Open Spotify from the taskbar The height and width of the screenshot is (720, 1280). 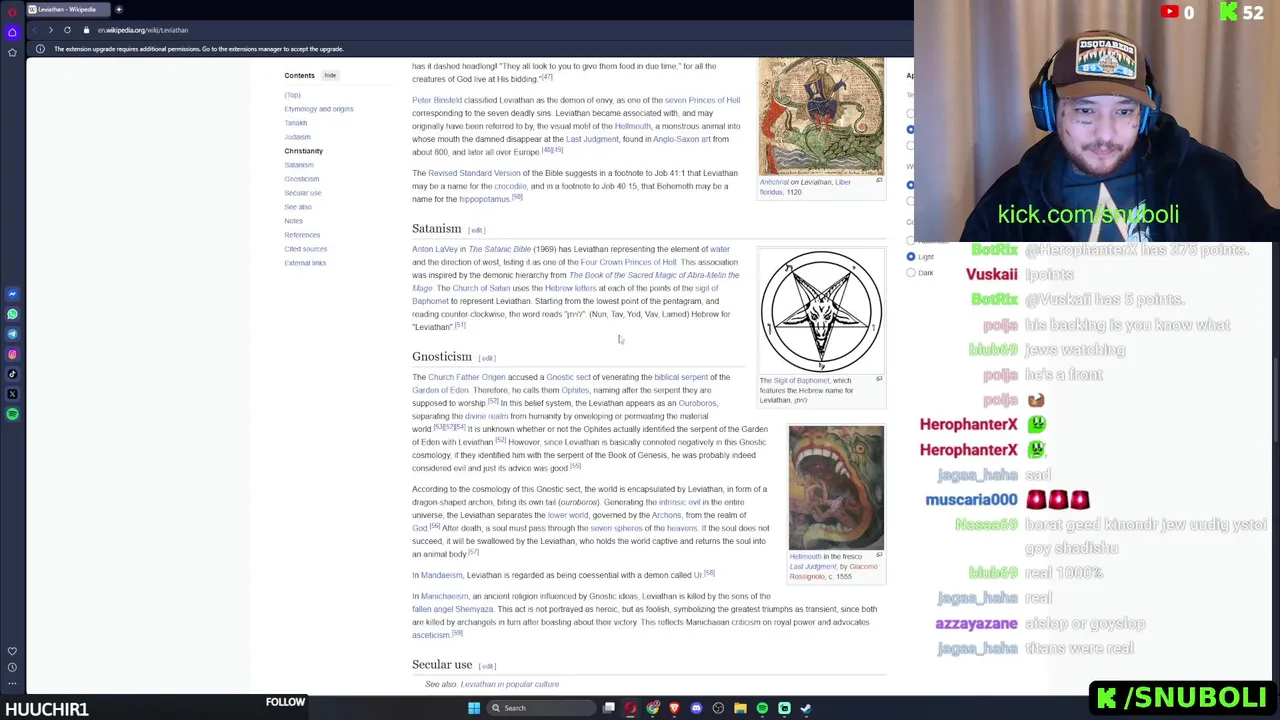[x=762, y=708]
